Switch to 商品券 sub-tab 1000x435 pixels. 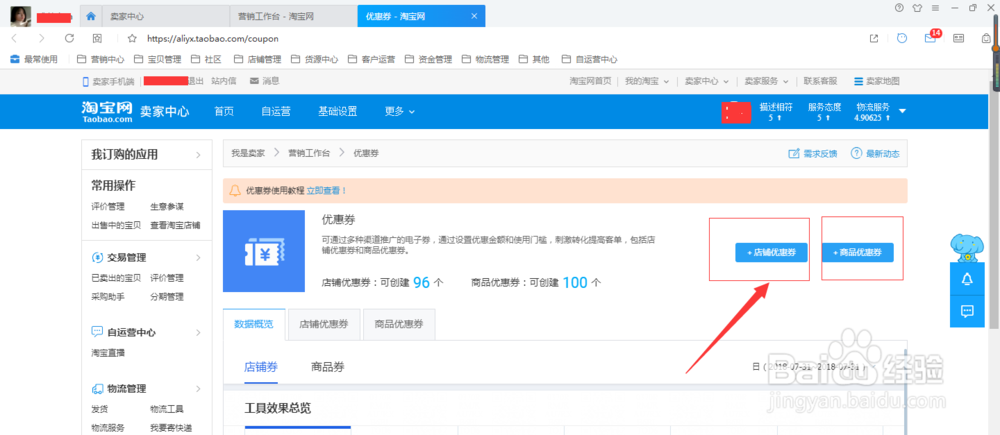pos(328,367)
